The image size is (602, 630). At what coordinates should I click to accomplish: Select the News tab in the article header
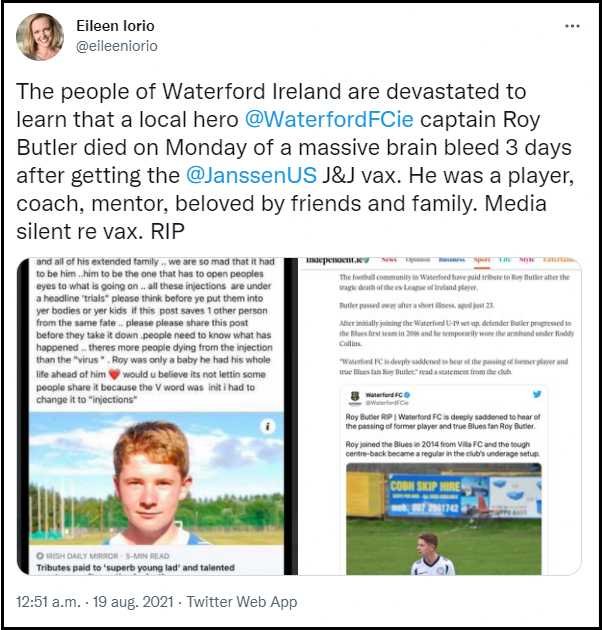[388, 261]
